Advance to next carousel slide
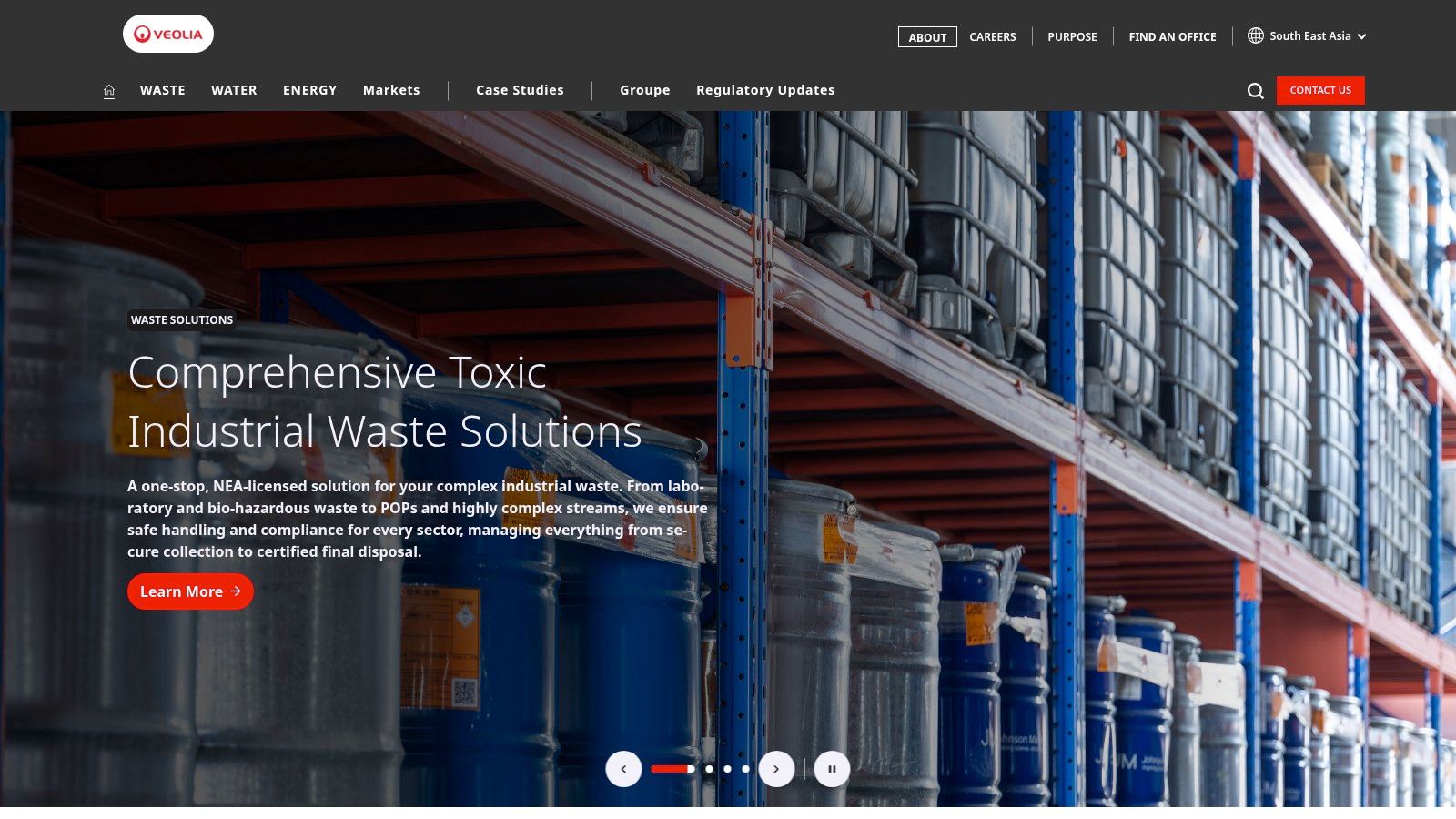Image resolution: width=1456 pixels, height=819 pixels. coord(776,769)
